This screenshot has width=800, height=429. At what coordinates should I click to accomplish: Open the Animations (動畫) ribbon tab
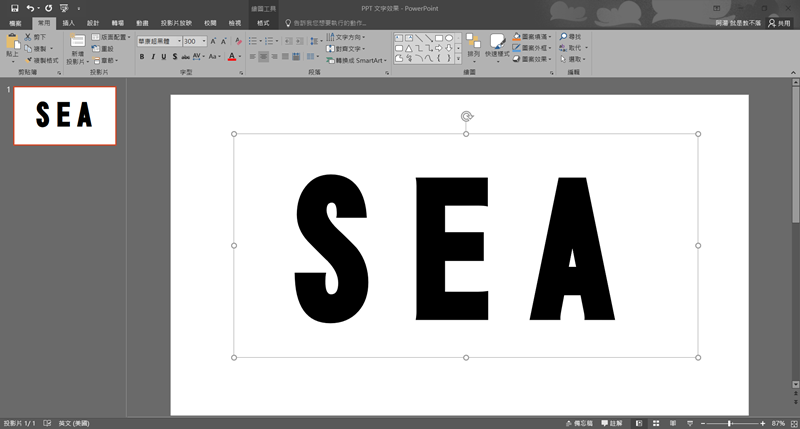click(143, 22)
